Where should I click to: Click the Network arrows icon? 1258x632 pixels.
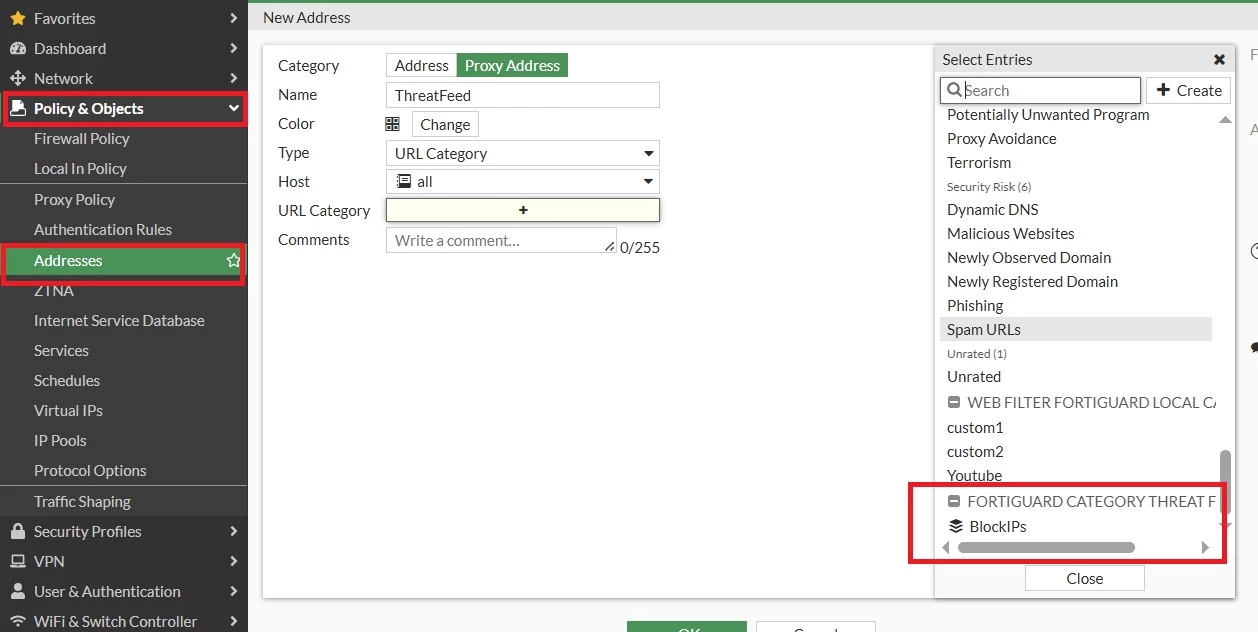click(x=17, y=78)
